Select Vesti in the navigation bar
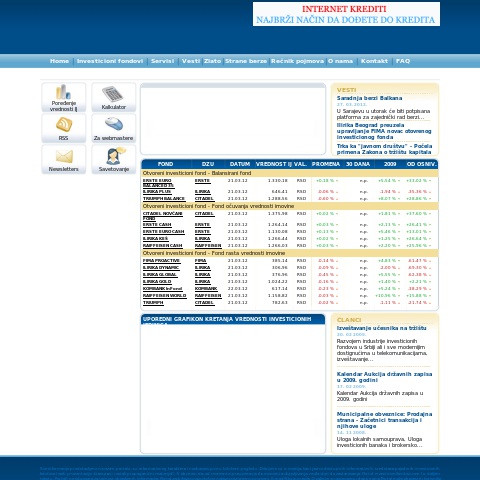This screenshot has width=480, height=480. [x=191, y=61]
